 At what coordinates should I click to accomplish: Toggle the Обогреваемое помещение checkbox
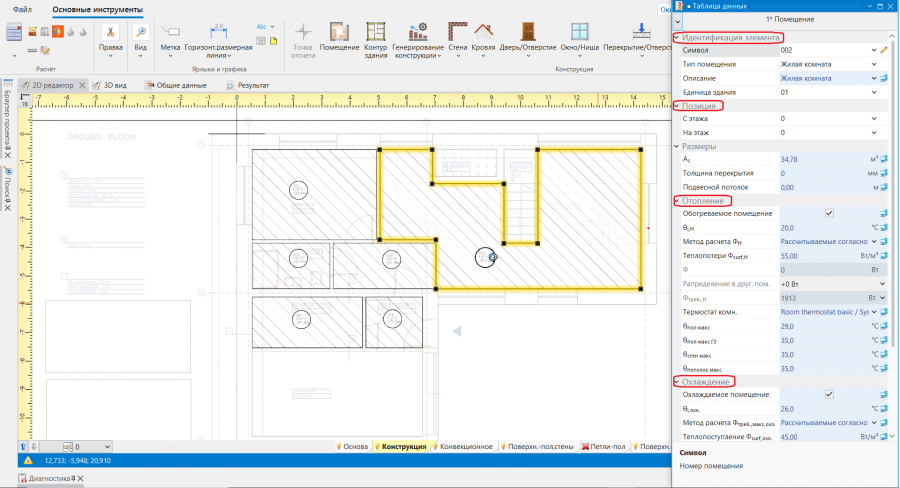tap(828, 213)
